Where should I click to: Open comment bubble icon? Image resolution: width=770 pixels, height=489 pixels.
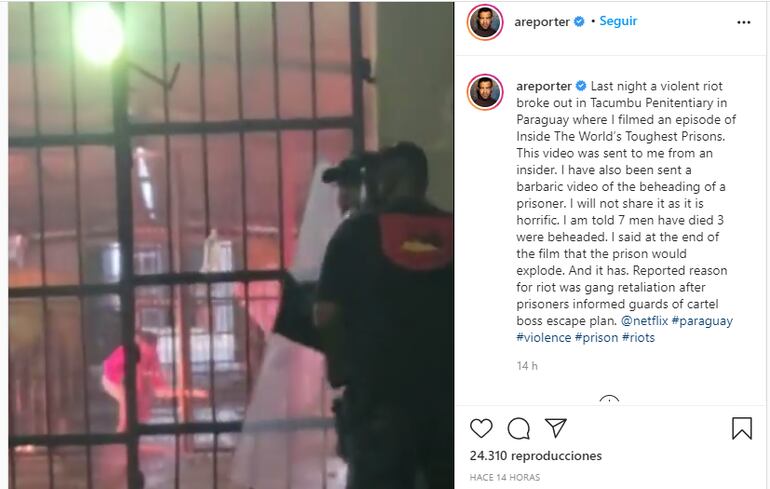pyautogui.click(x=519, y=428)
